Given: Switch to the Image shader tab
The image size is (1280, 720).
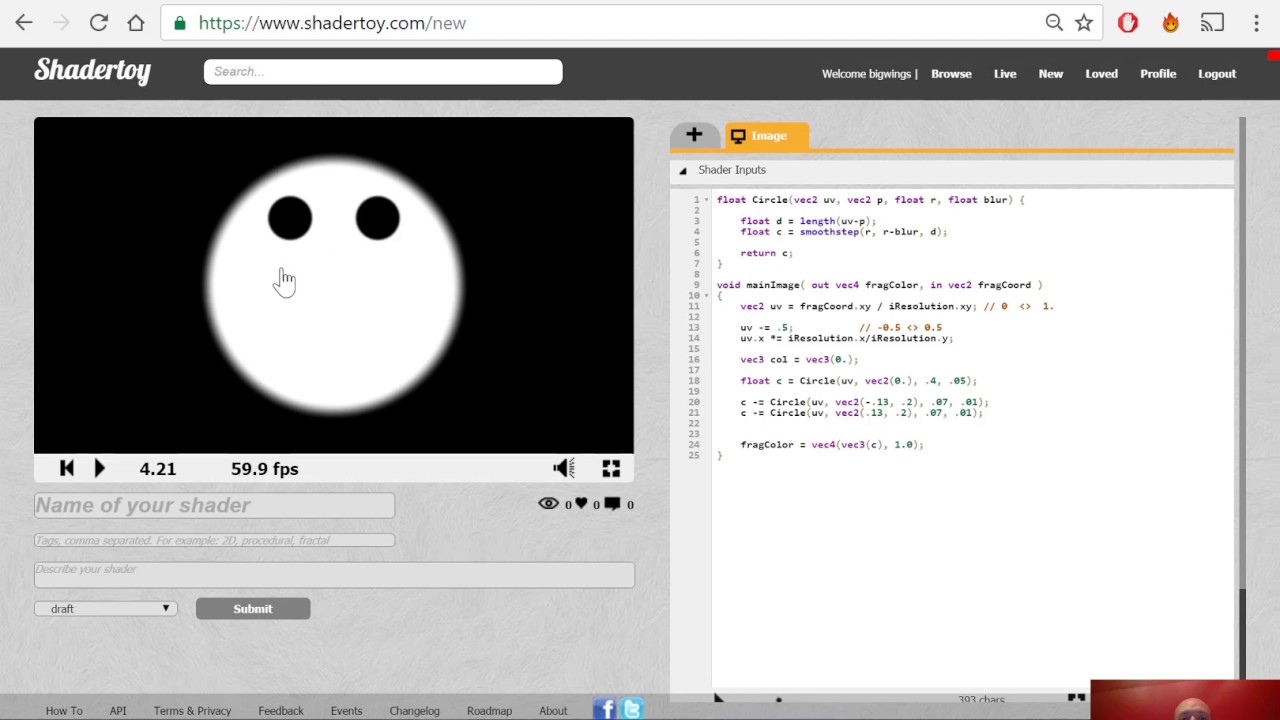Looking at the screenshot, I should click(767, 136).
